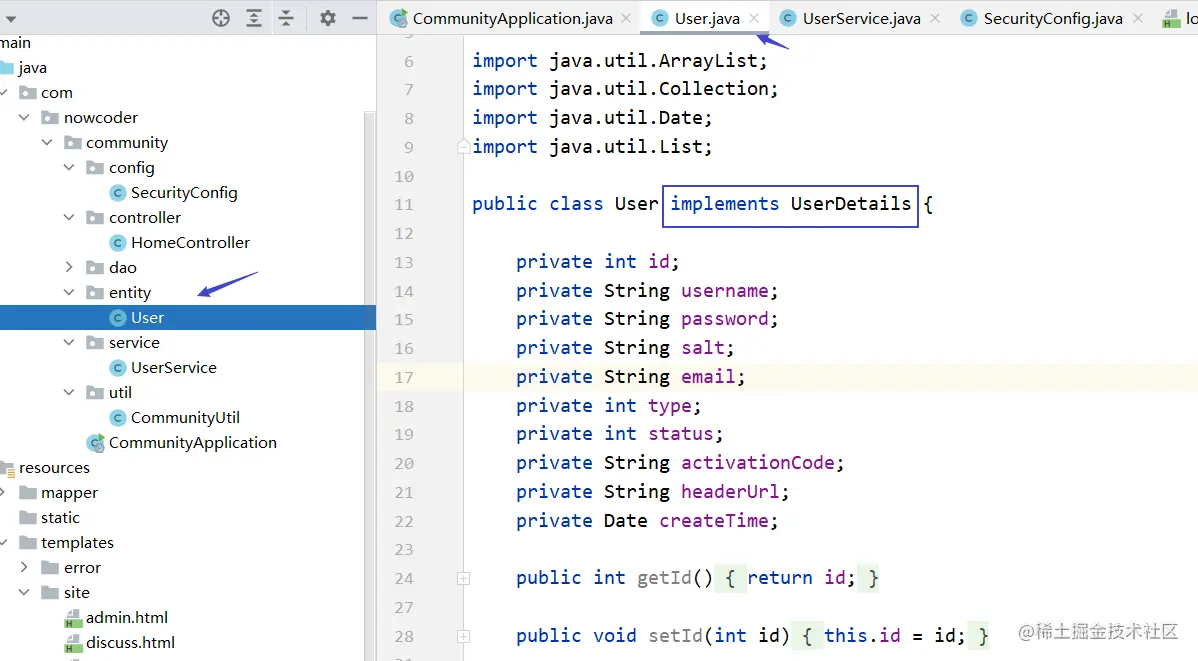Close the CommunityApplication.java tab
The image size is (1198, 661).
[x=627, y=18]
